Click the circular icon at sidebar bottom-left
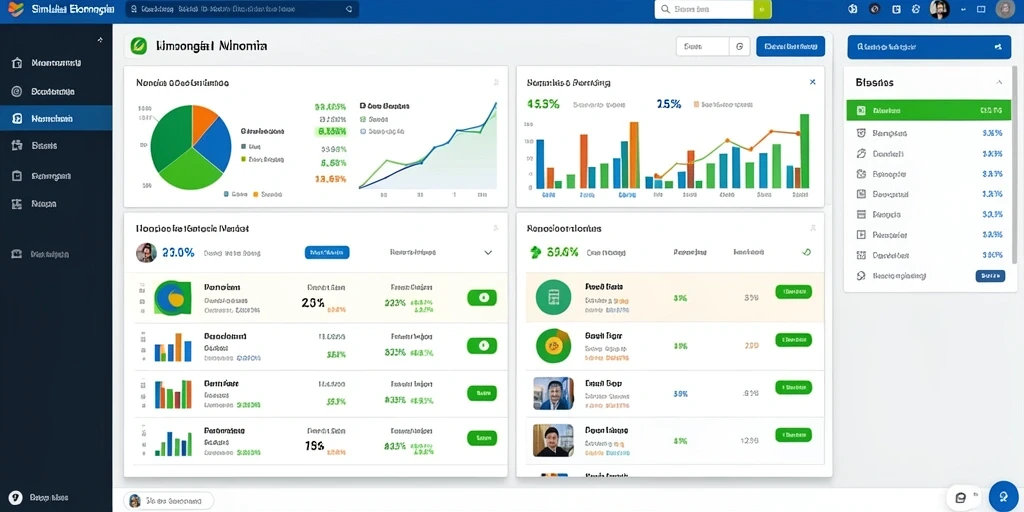This screenshot has width=1024, height=512. [x=17, y=498]
